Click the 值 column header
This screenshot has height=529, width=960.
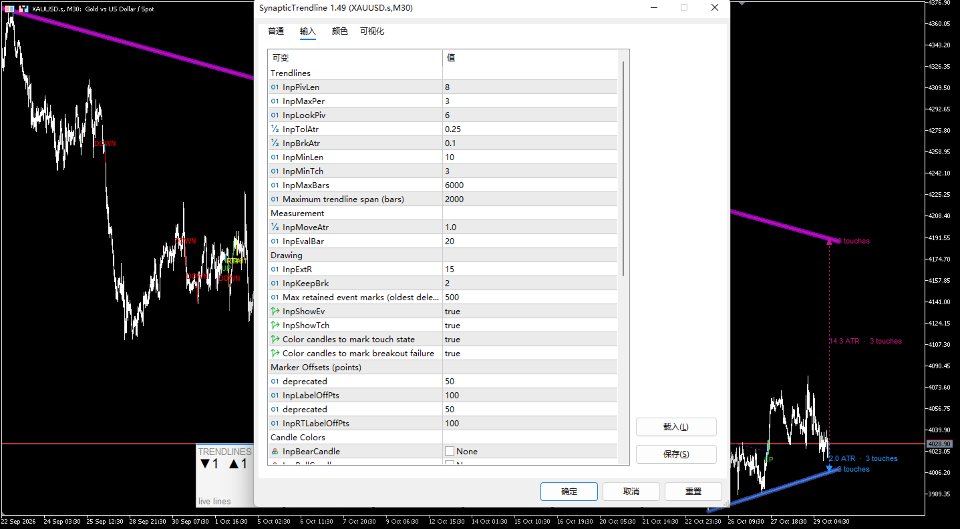click(530, 58)
